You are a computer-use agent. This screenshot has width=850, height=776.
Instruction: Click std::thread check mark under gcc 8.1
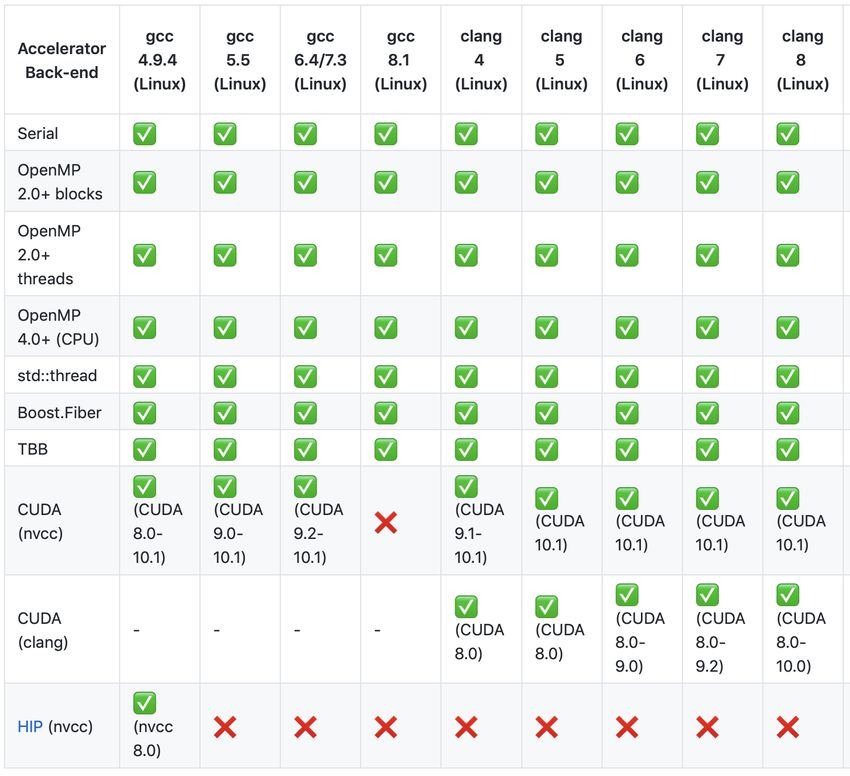pos(386,376)
